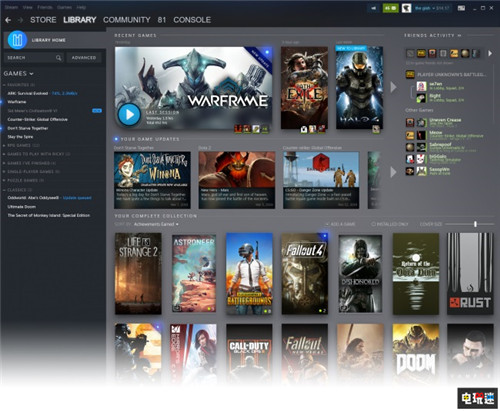The height and width of the screenshot is (411, 500).
Task: Open Sabrespoof's game icon
Action: pos(410,147)
